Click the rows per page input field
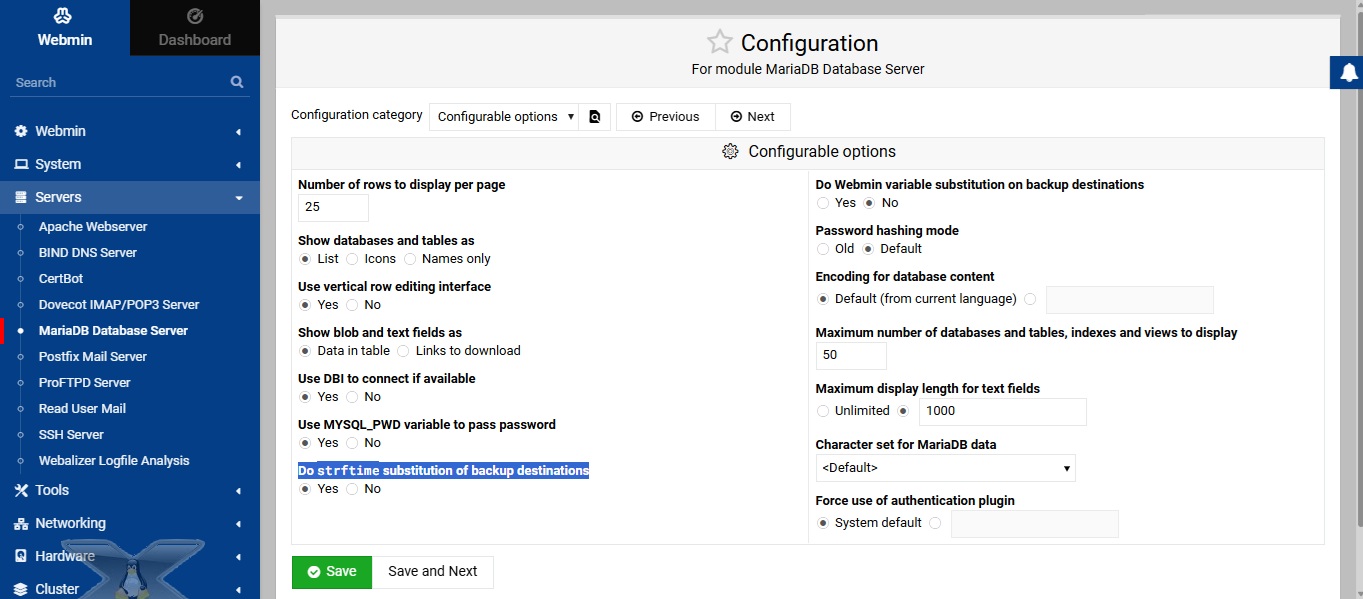This screenshot has height=599, width=1363. (x=333, y=207)
